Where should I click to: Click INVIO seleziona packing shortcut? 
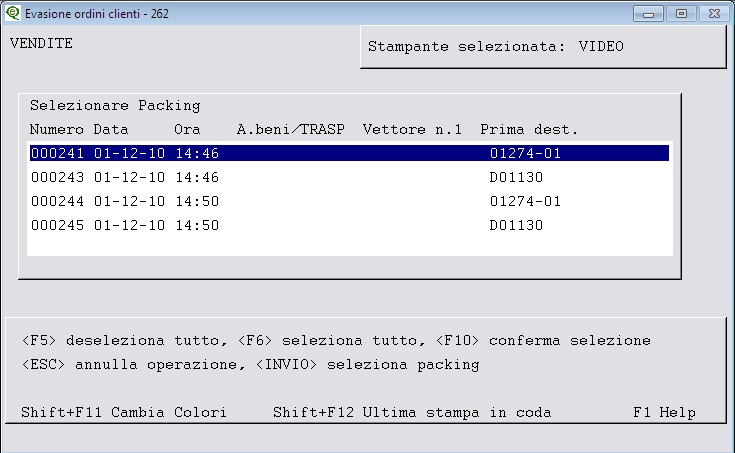(368, 364)
